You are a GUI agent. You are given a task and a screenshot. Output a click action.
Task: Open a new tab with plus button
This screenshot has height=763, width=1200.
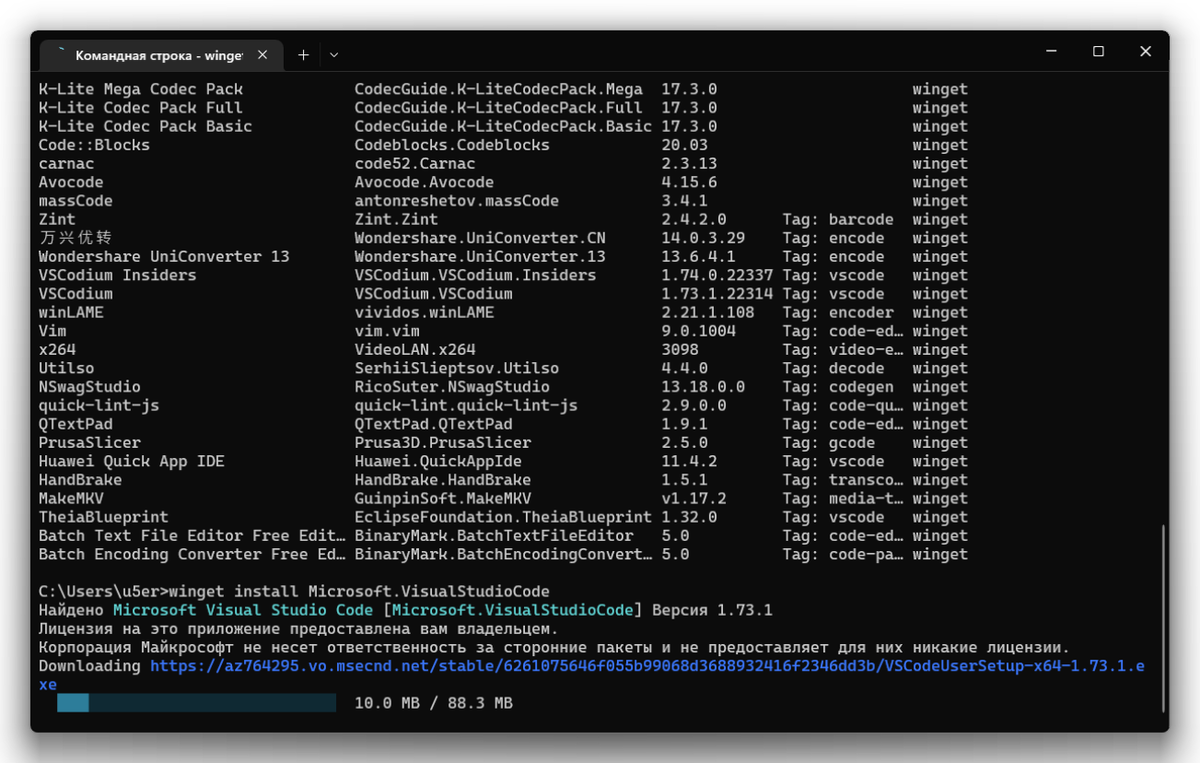pyautogui.click(x=304, y=55)
